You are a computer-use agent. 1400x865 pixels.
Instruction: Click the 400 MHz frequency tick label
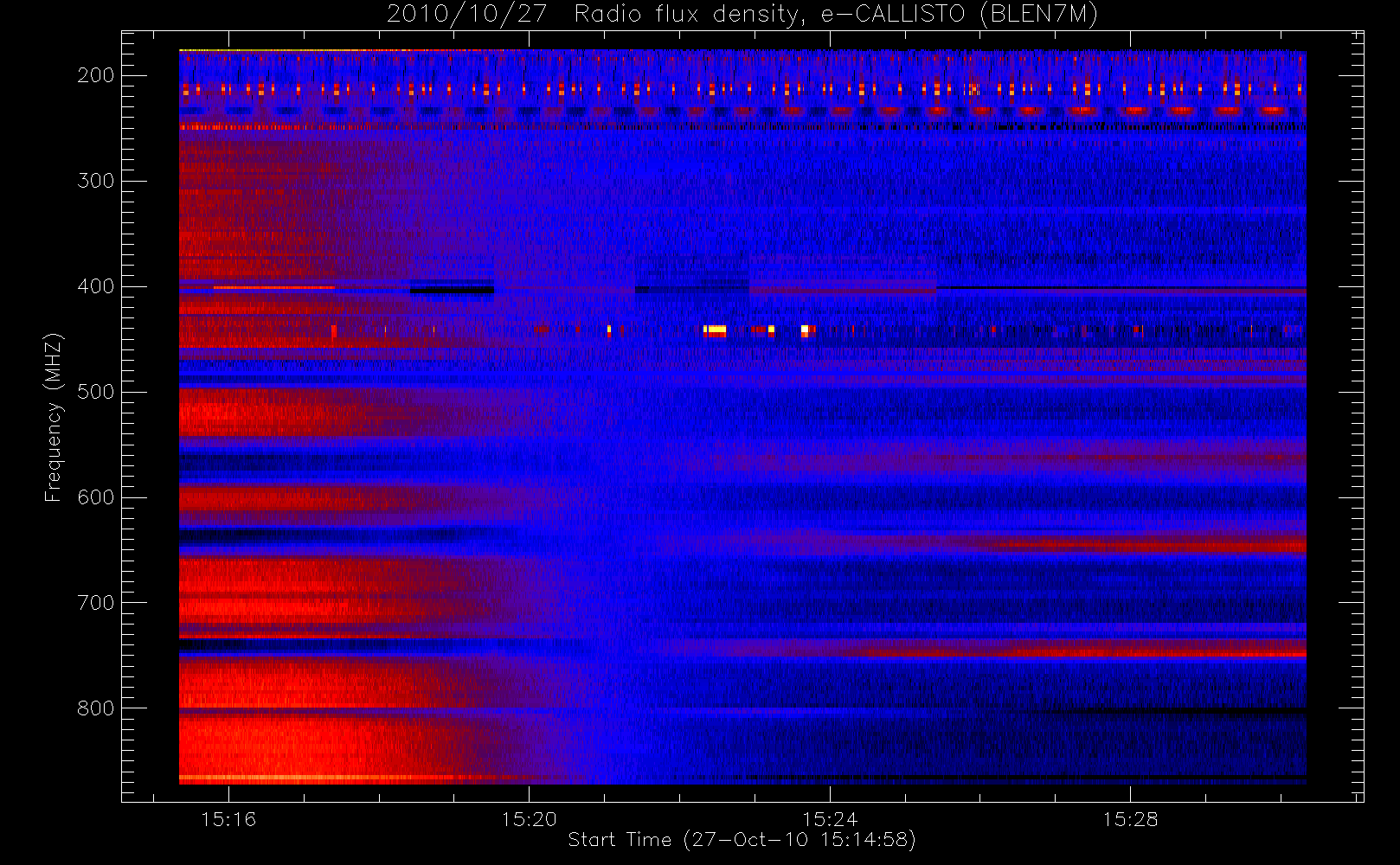coord(96,286)
